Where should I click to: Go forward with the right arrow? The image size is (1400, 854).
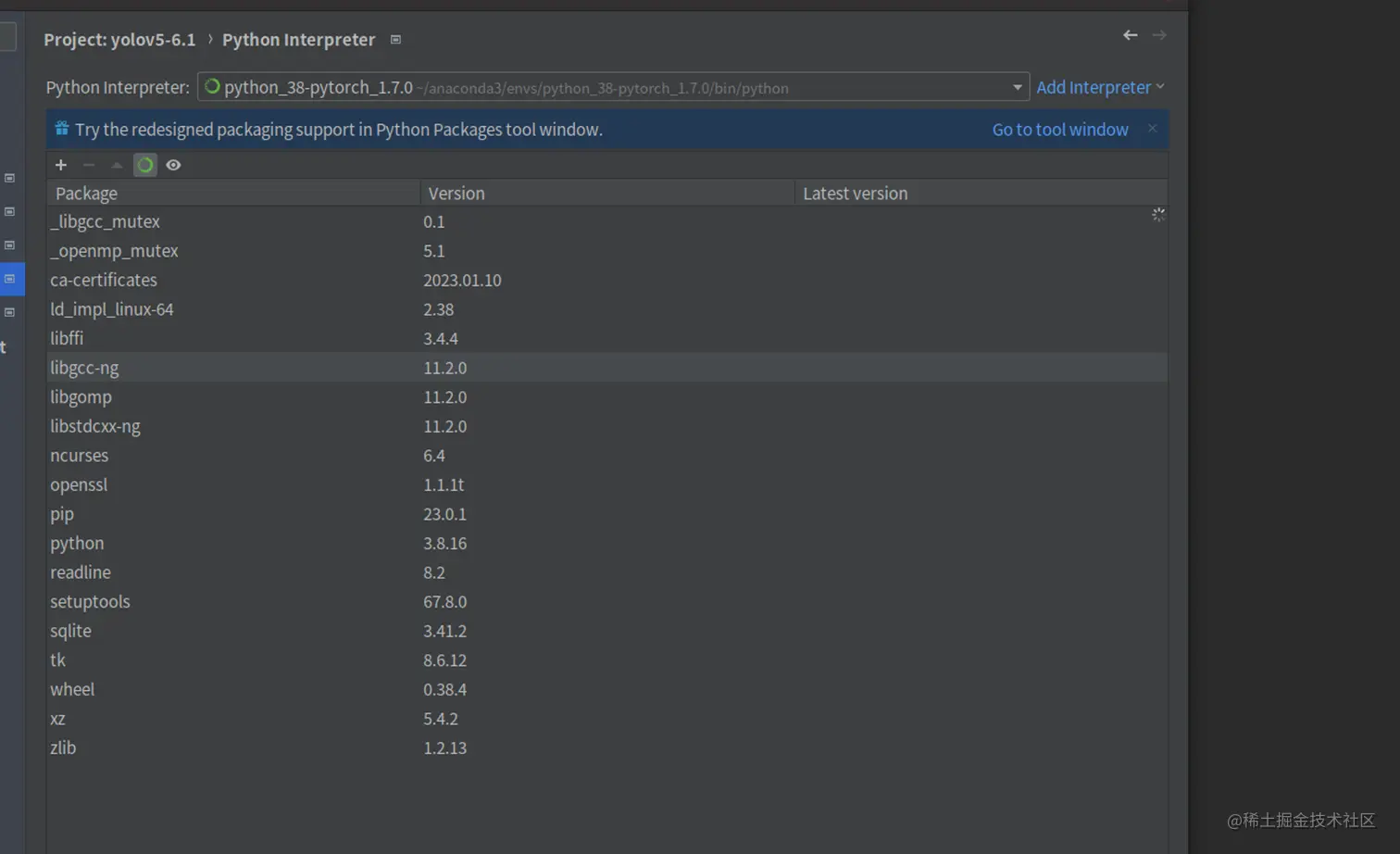(x=1159, y=35)
